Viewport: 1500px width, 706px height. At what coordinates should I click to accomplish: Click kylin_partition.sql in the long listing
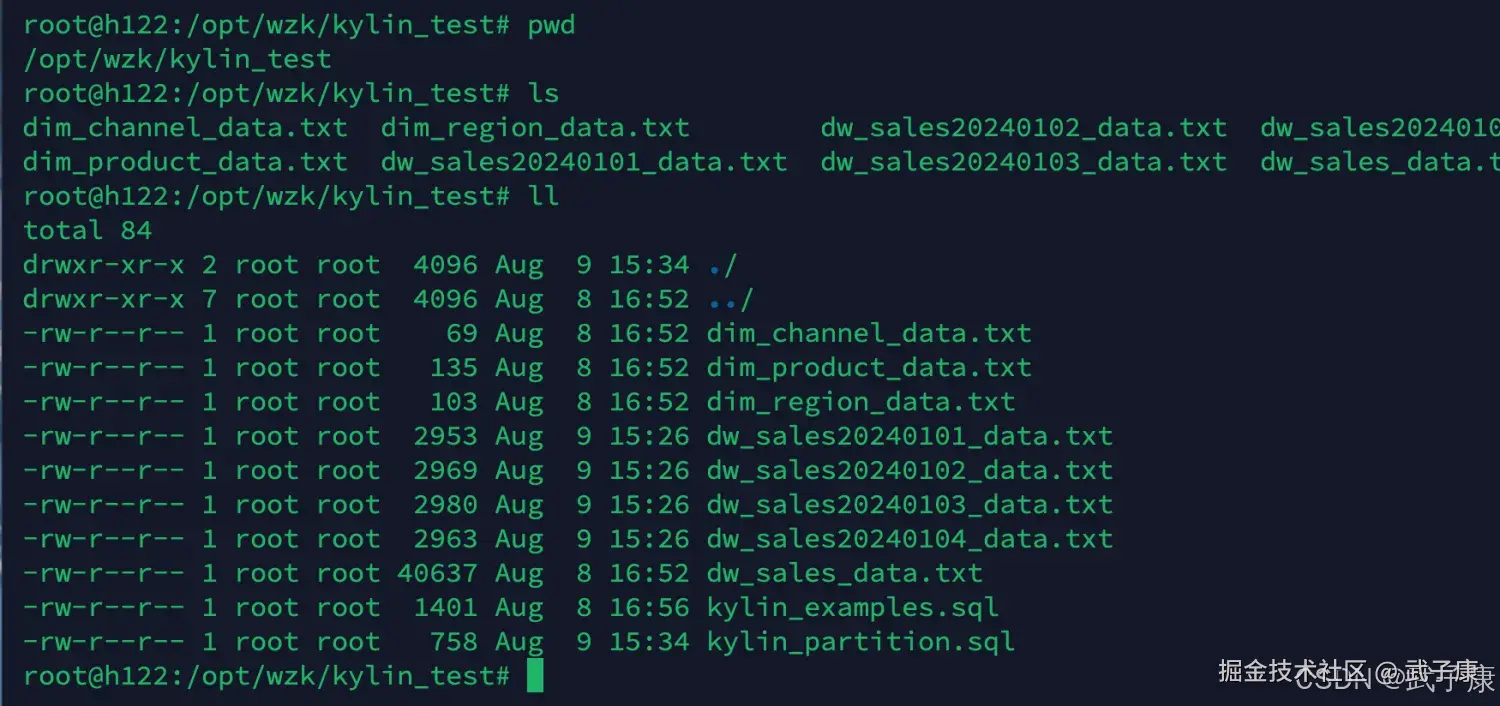pos(860,642)
